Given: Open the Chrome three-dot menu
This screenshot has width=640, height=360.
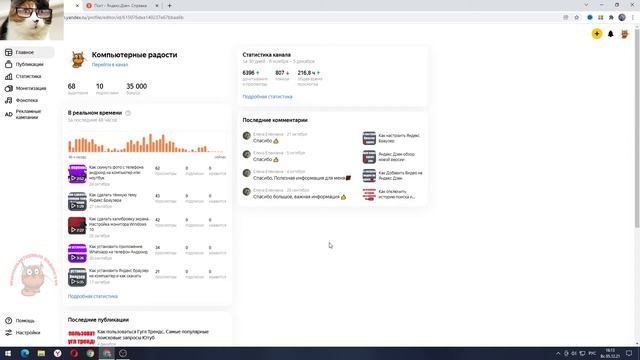Looking at the screenshot, I should pyautogui.click(x=633, y=18).
